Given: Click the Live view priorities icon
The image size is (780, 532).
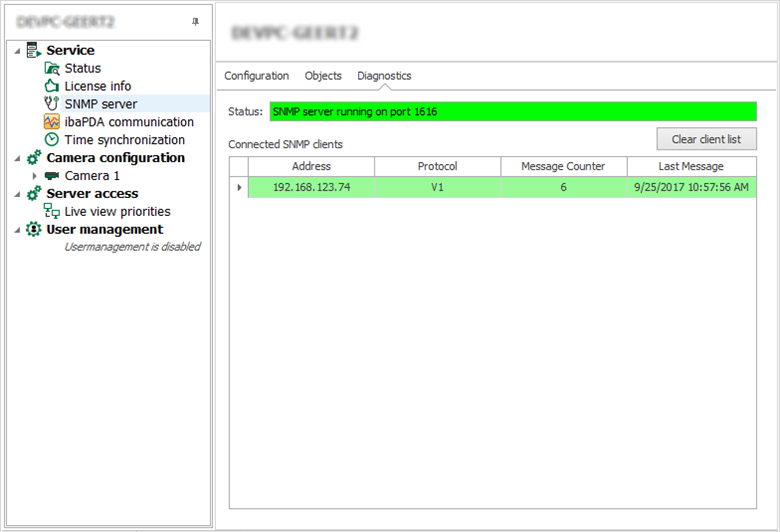Looking at the screenshot, I should (x=52, y=212).
